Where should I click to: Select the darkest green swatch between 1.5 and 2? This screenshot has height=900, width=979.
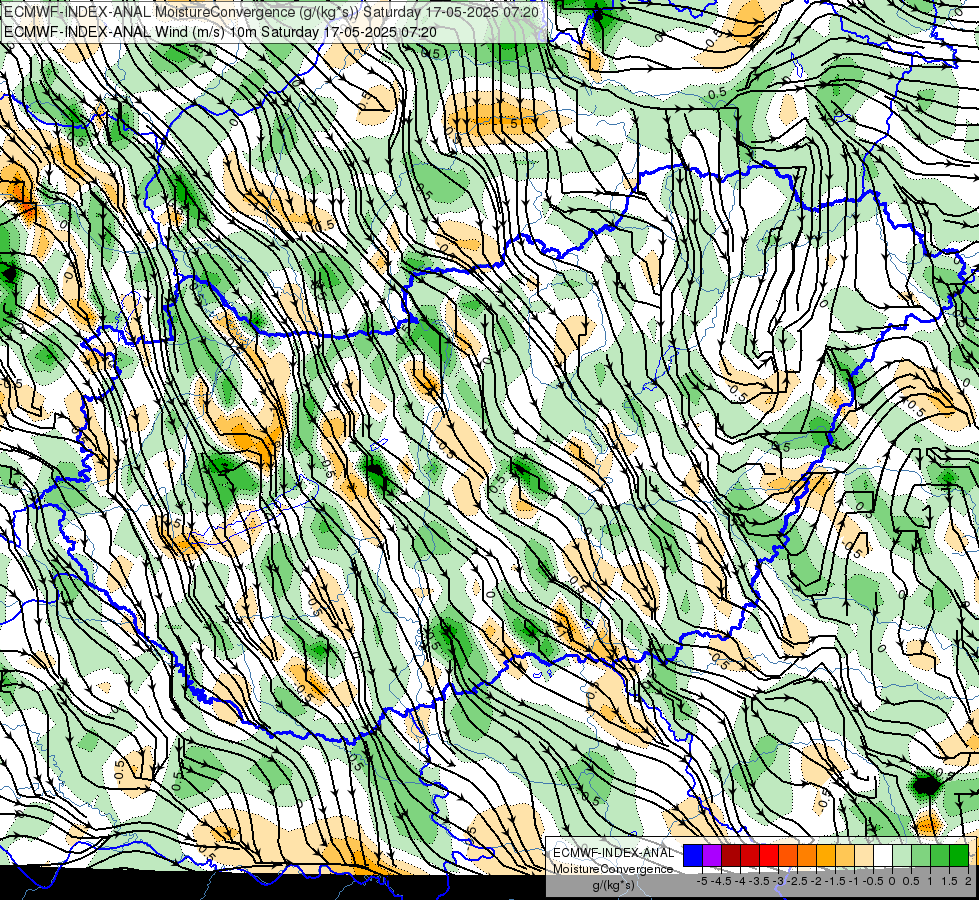(x=959, y=856)
